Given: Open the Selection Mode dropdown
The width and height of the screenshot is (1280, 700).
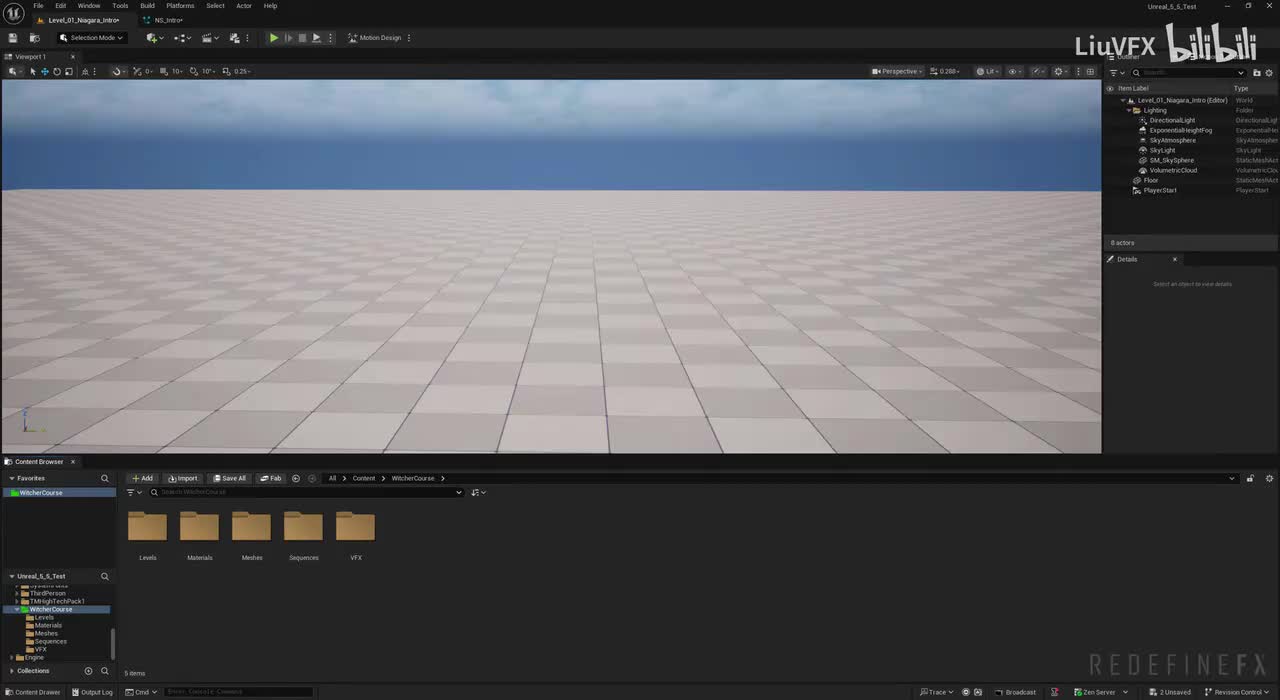Looking at the screenshot, I should [91, 38].
